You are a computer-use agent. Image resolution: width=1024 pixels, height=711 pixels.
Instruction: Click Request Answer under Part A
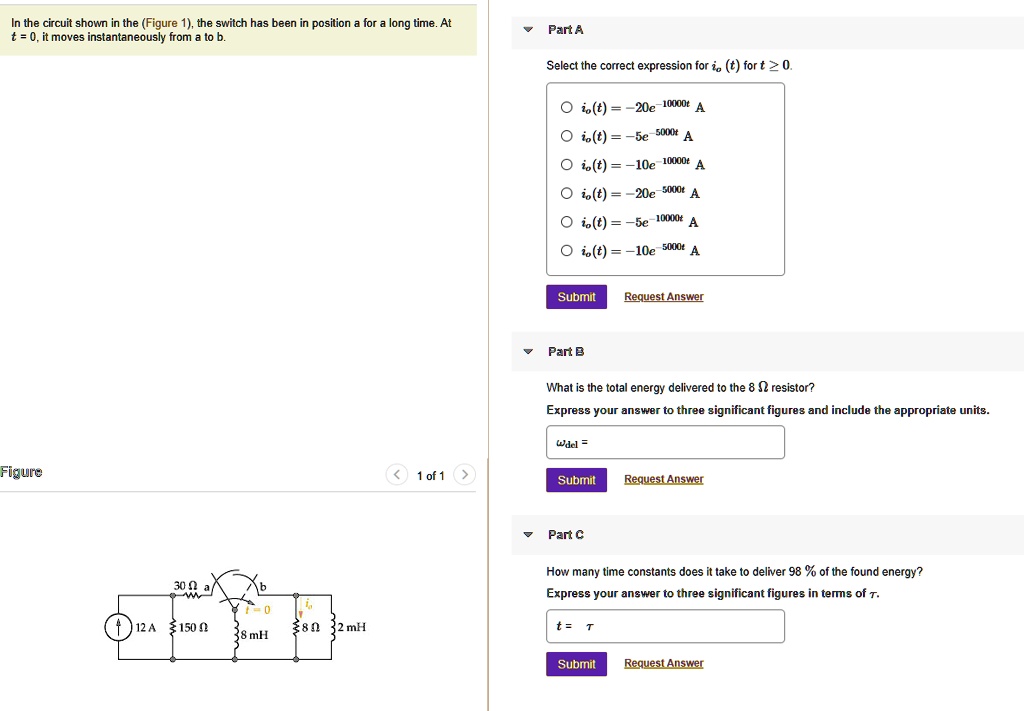663,296
